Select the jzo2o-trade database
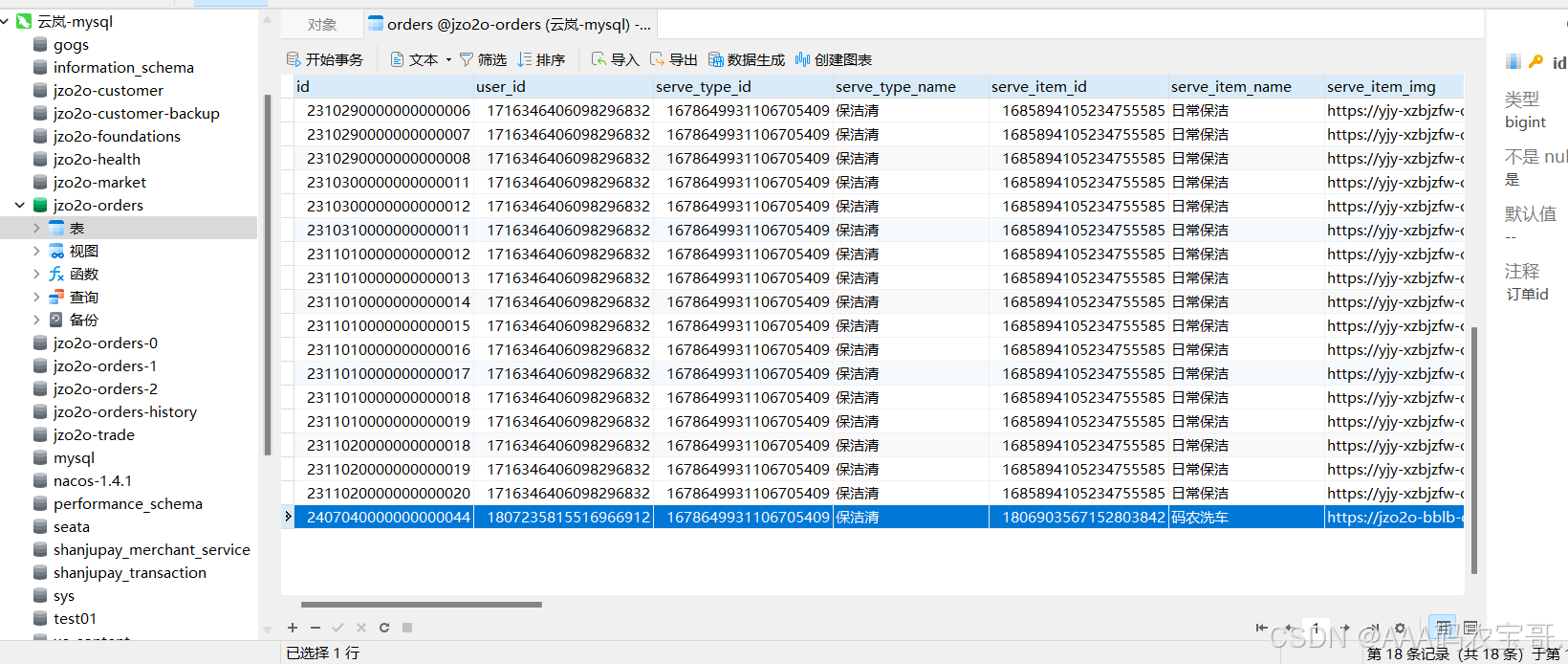 tap(84, 434)
